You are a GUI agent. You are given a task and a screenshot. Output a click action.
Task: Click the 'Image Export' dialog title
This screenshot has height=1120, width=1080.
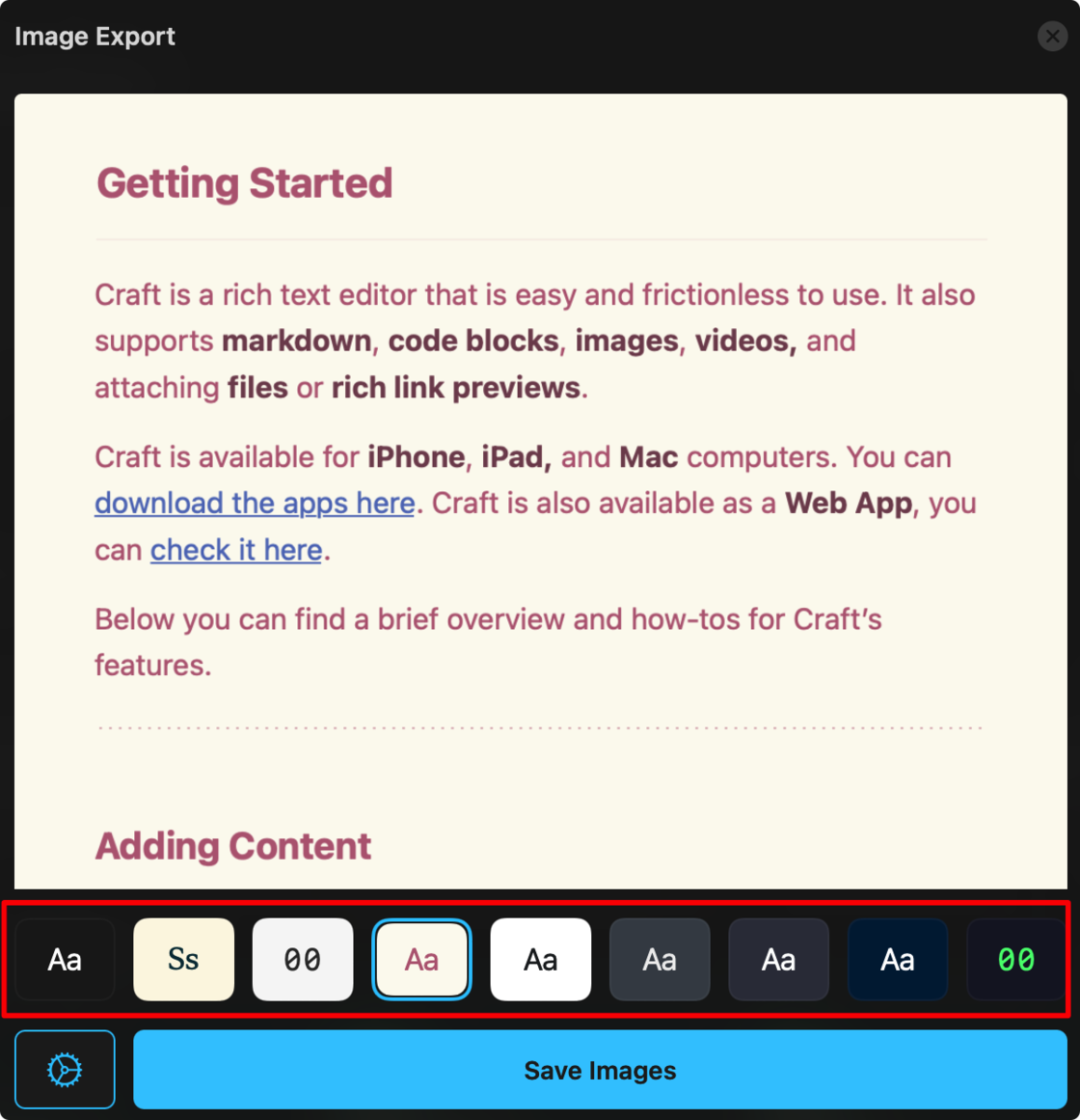[95, 36]
